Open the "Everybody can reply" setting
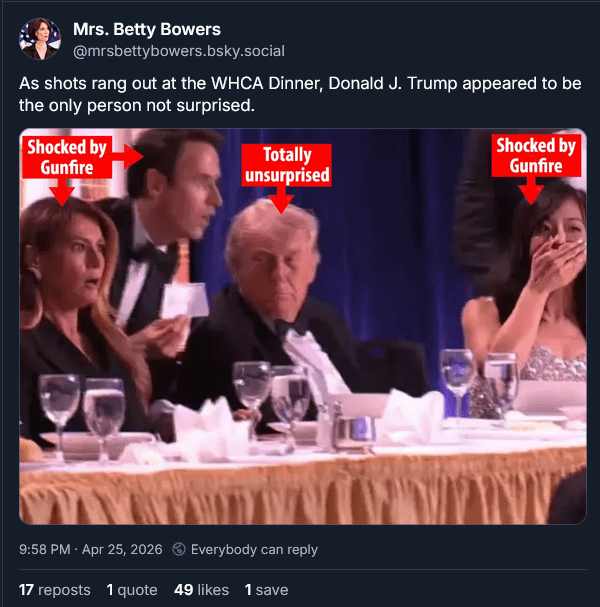The height and width of the screenshot is (607, 600). [254, 549]
